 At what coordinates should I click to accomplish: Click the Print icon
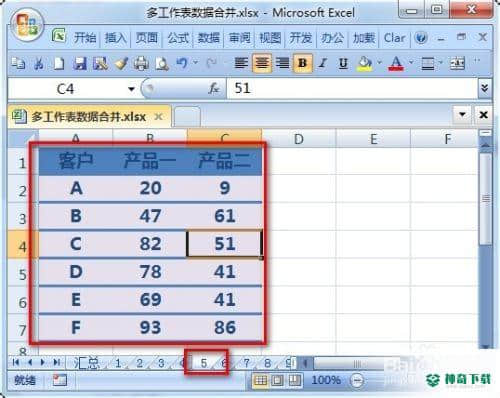(141, 63)
